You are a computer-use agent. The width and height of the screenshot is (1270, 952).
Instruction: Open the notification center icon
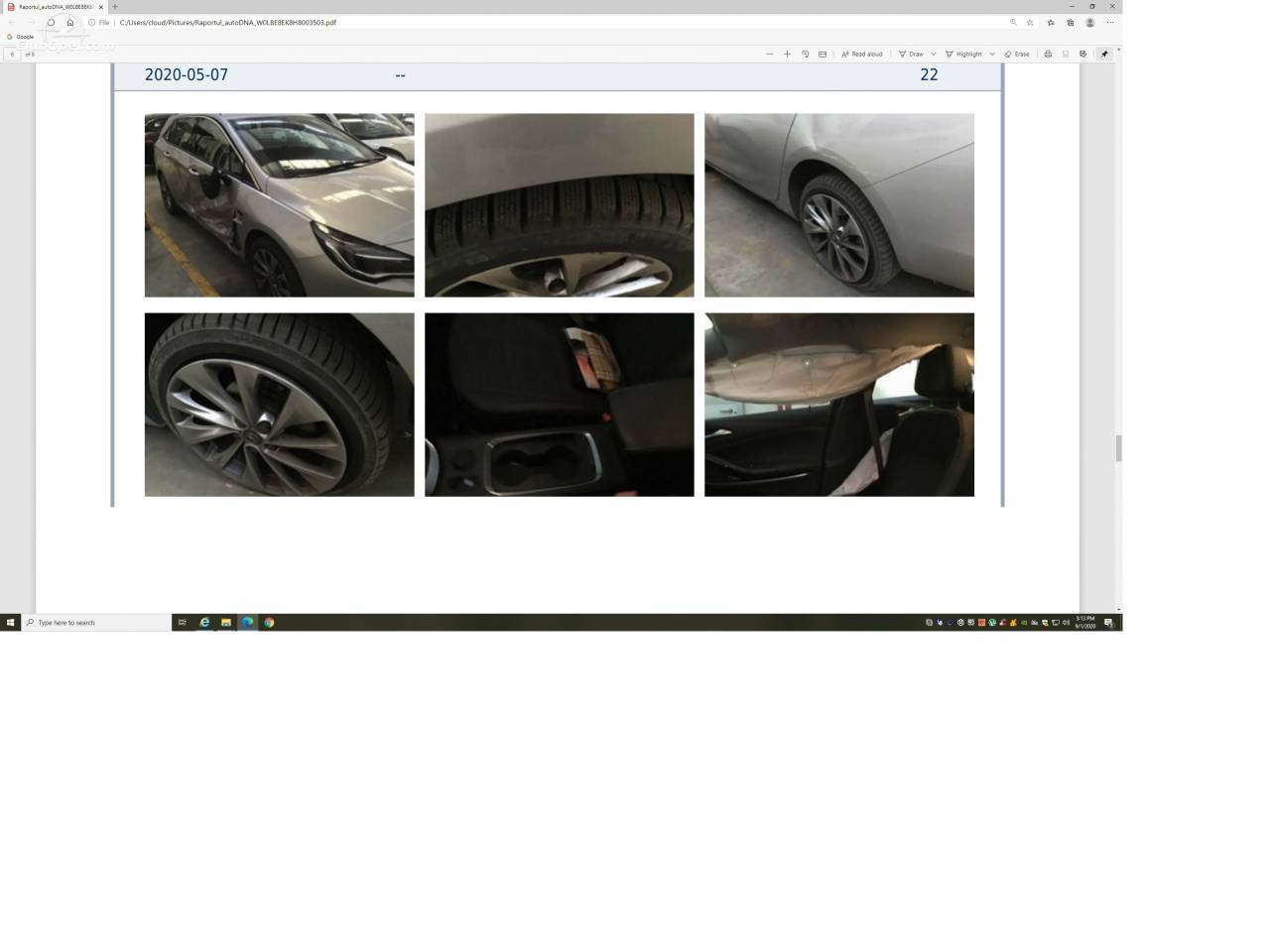(x=1109, y=623)
